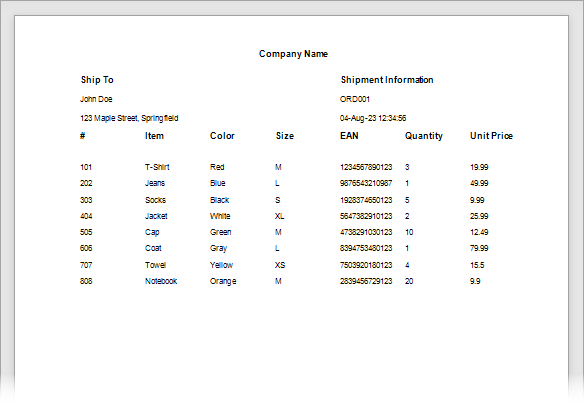Click EAN 1234567890123
This screenshot has width=584, height=404.
(x=366, y=167)
